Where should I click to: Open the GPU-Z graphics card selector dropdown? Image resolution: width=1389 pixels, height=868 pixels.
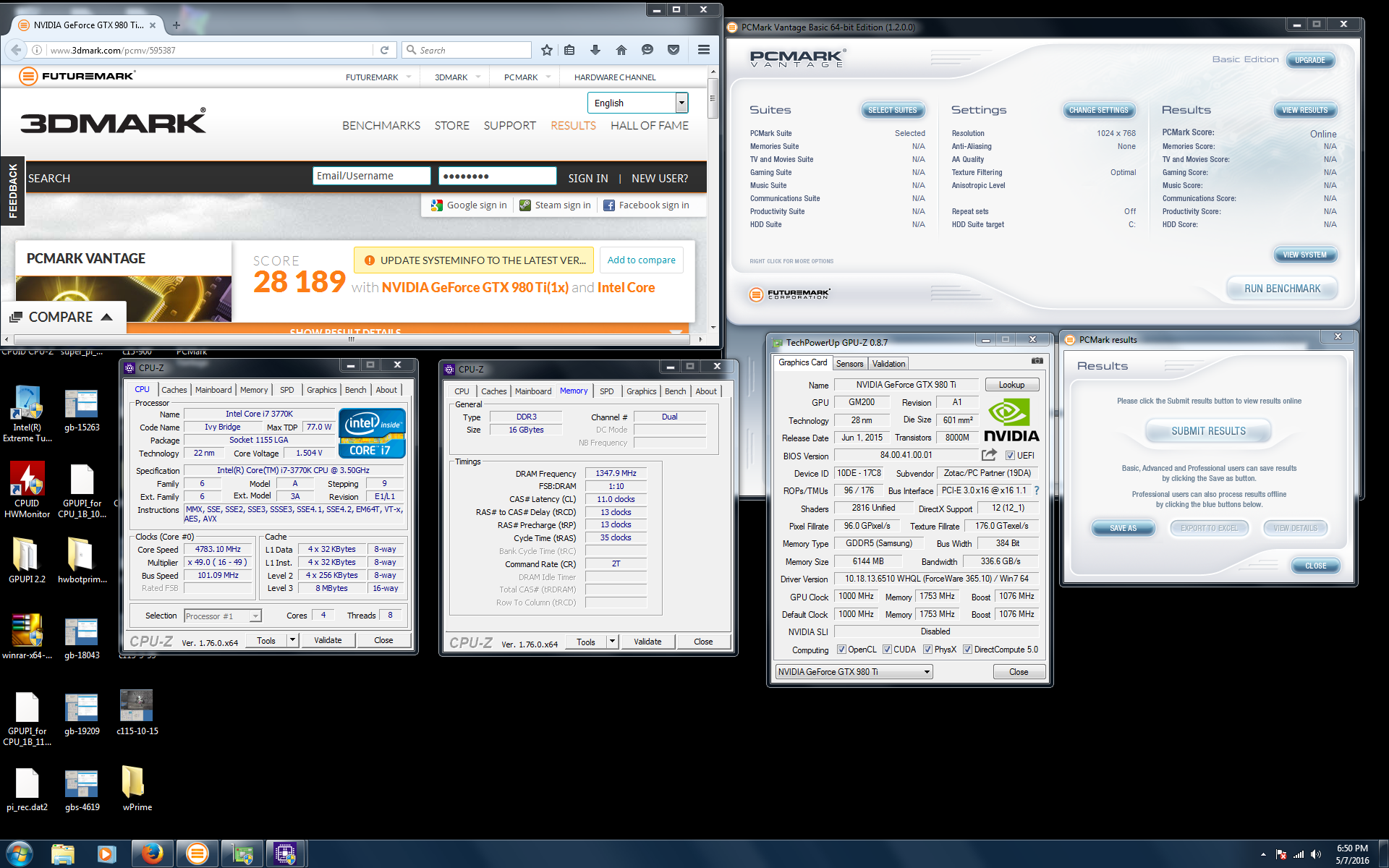(854, 672)
